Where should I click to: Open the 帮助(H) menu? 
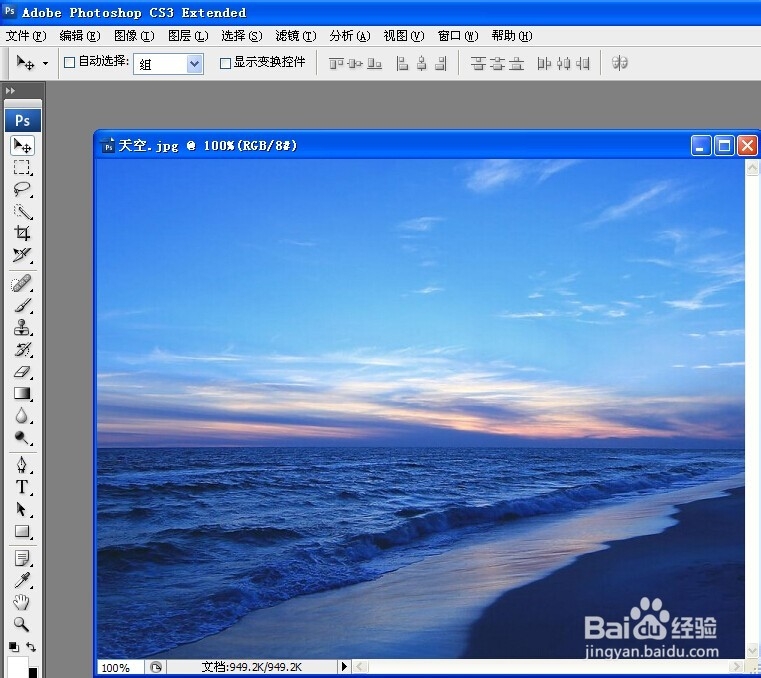[512, 36]
